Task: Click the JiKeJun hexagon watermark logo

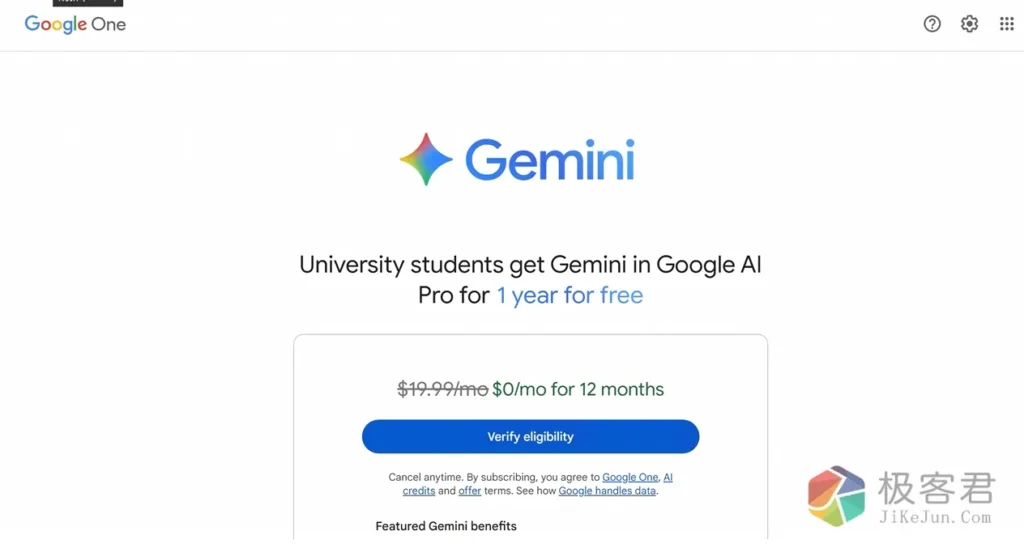Action: click(x=836, y=497)
